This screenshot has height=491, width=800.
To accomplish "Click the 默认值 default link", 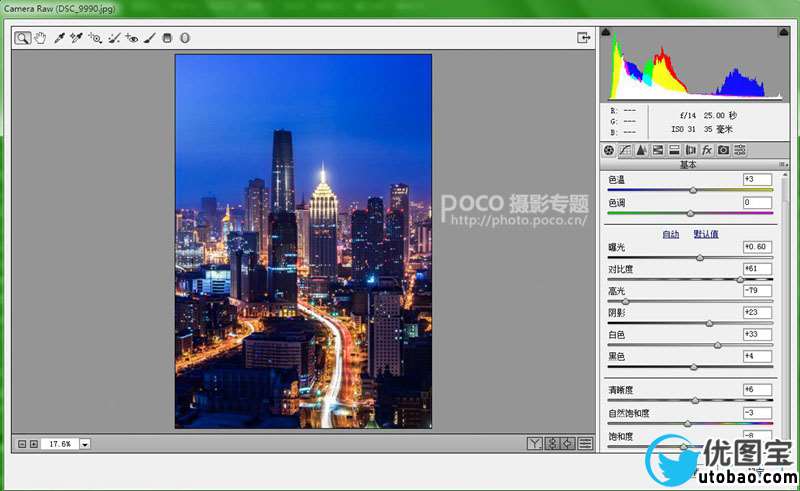I will [x=706, y=234].
